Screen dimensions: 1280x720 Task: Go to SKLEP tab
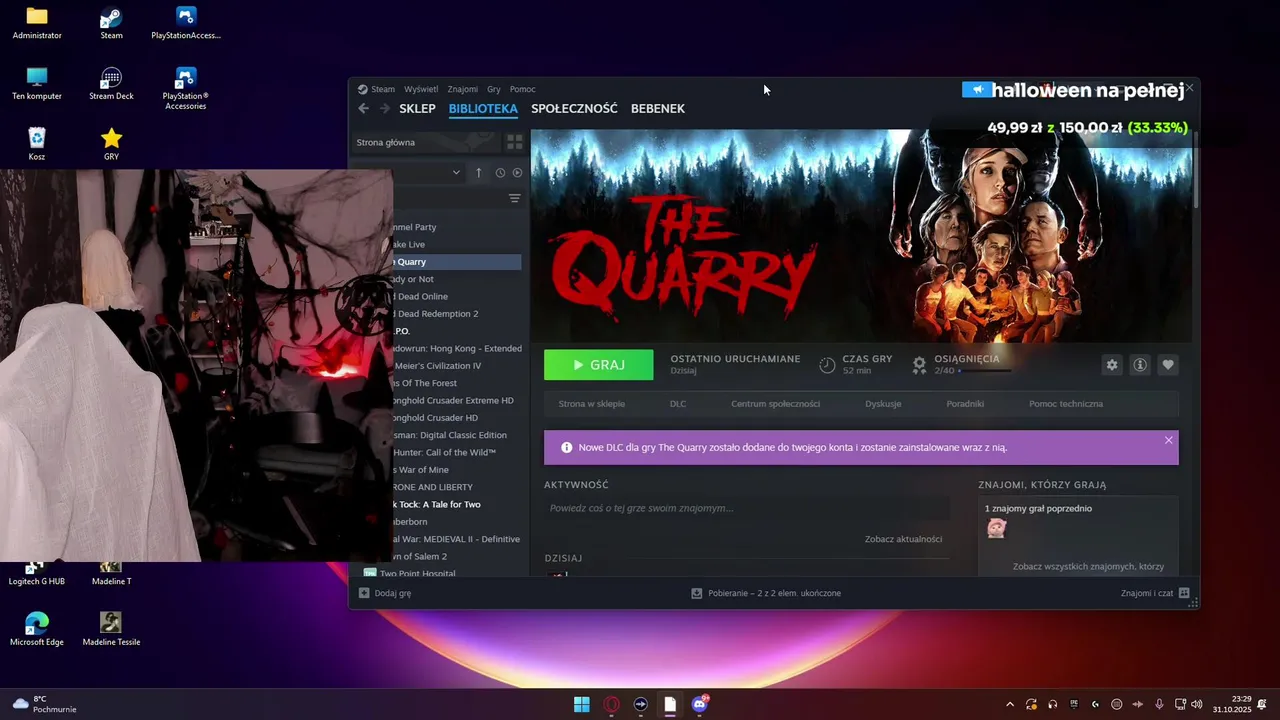417,108
